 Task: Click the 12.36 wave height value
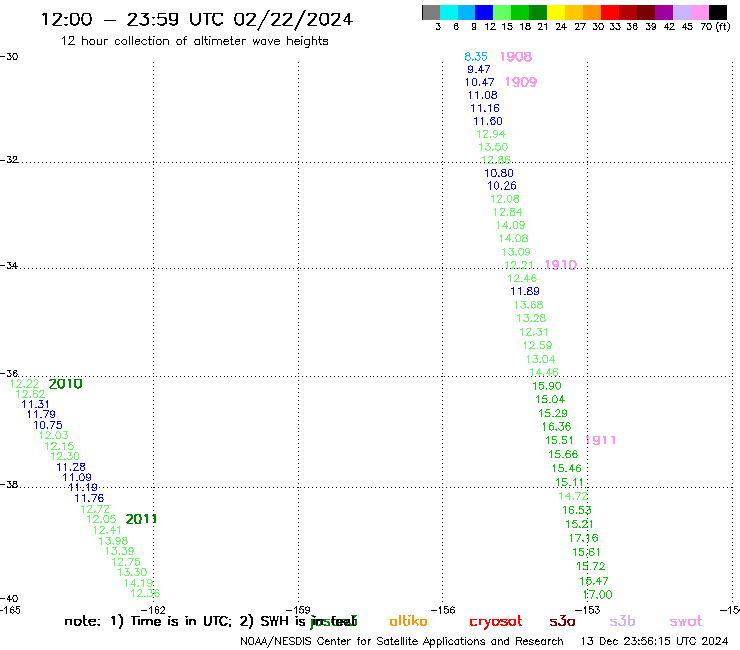[x=145, y=594]
